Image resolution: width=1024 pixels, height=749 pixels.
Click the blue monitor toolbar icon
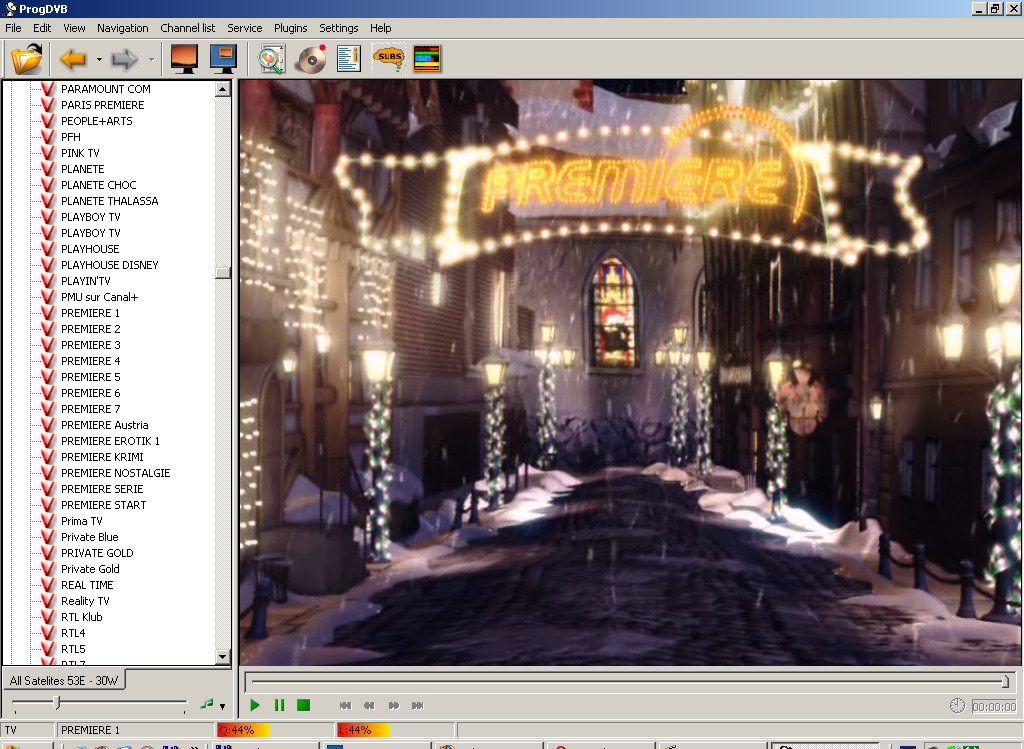(x=223, y=59)
